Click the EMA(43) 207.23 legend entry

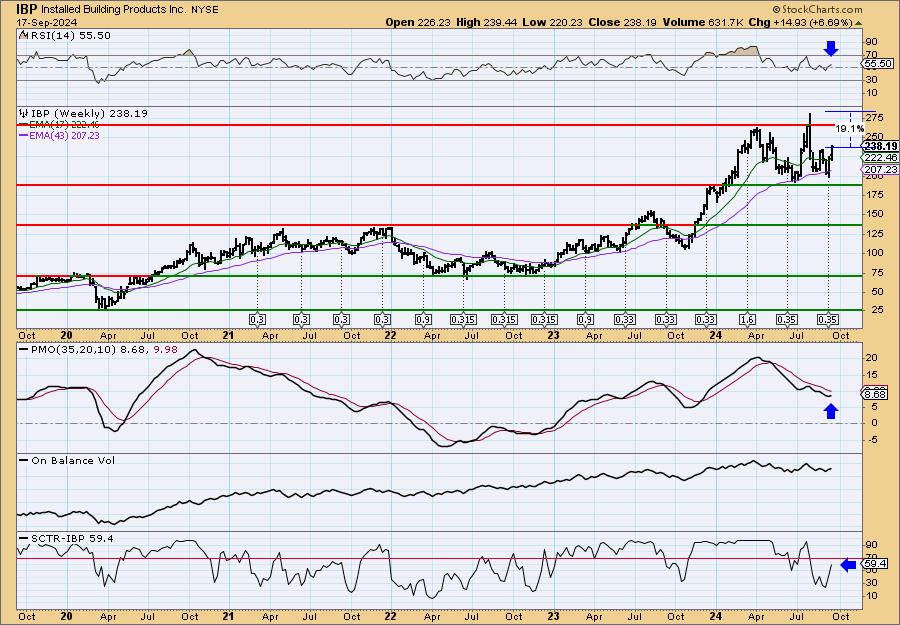(x=59, y=135)
